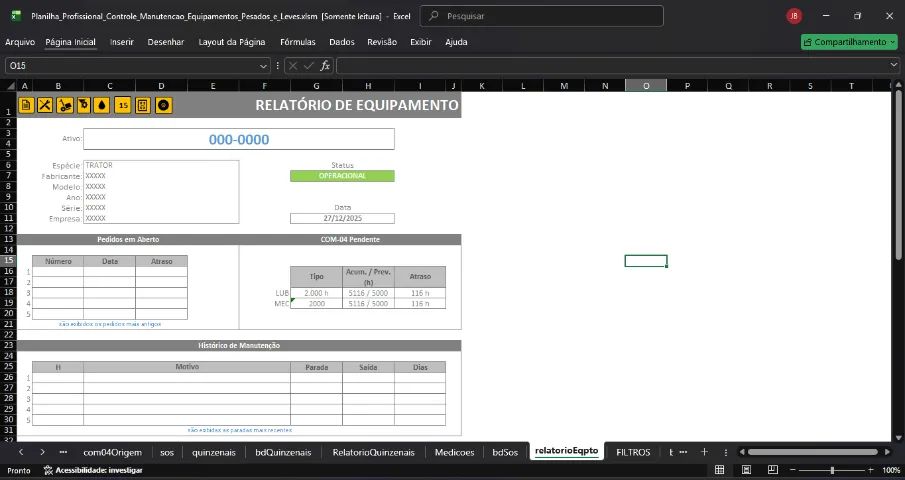The width and height of the screenshot is (905, 480).
Task: Click the Enter checkmark icon in formula bar
Action: [309, 66]
